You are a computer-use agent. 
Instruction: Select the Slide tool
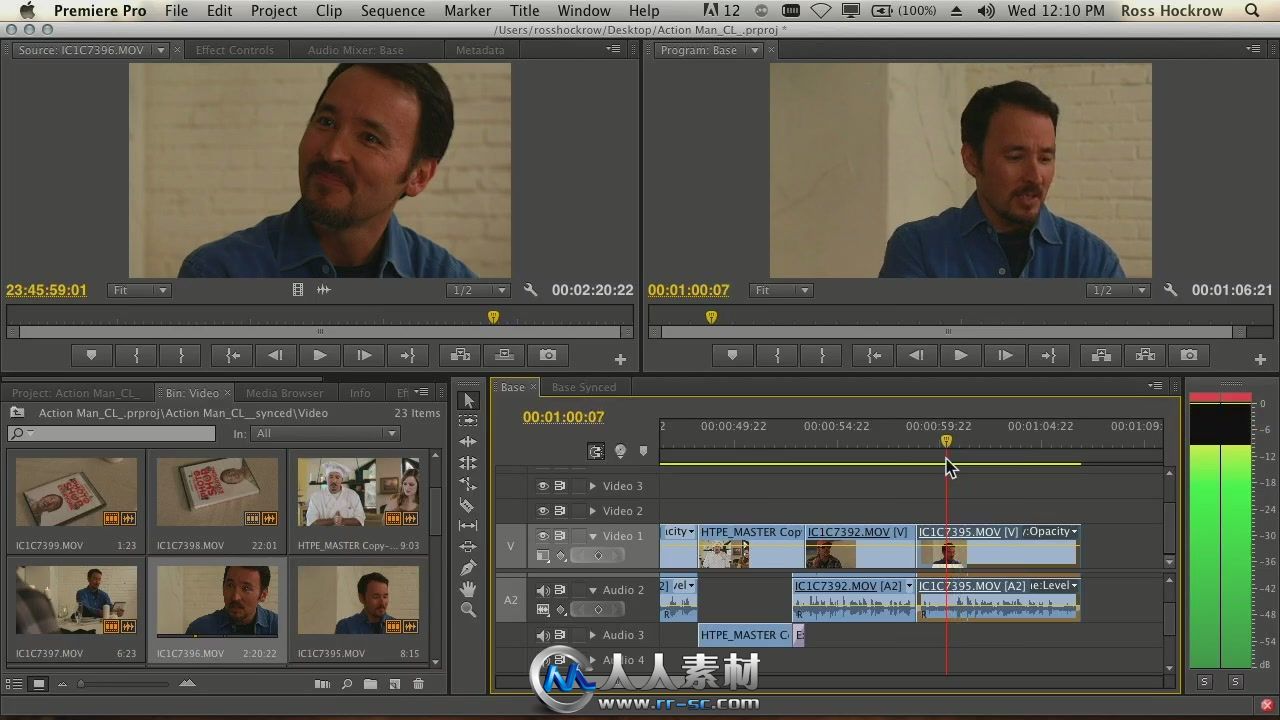468,547
